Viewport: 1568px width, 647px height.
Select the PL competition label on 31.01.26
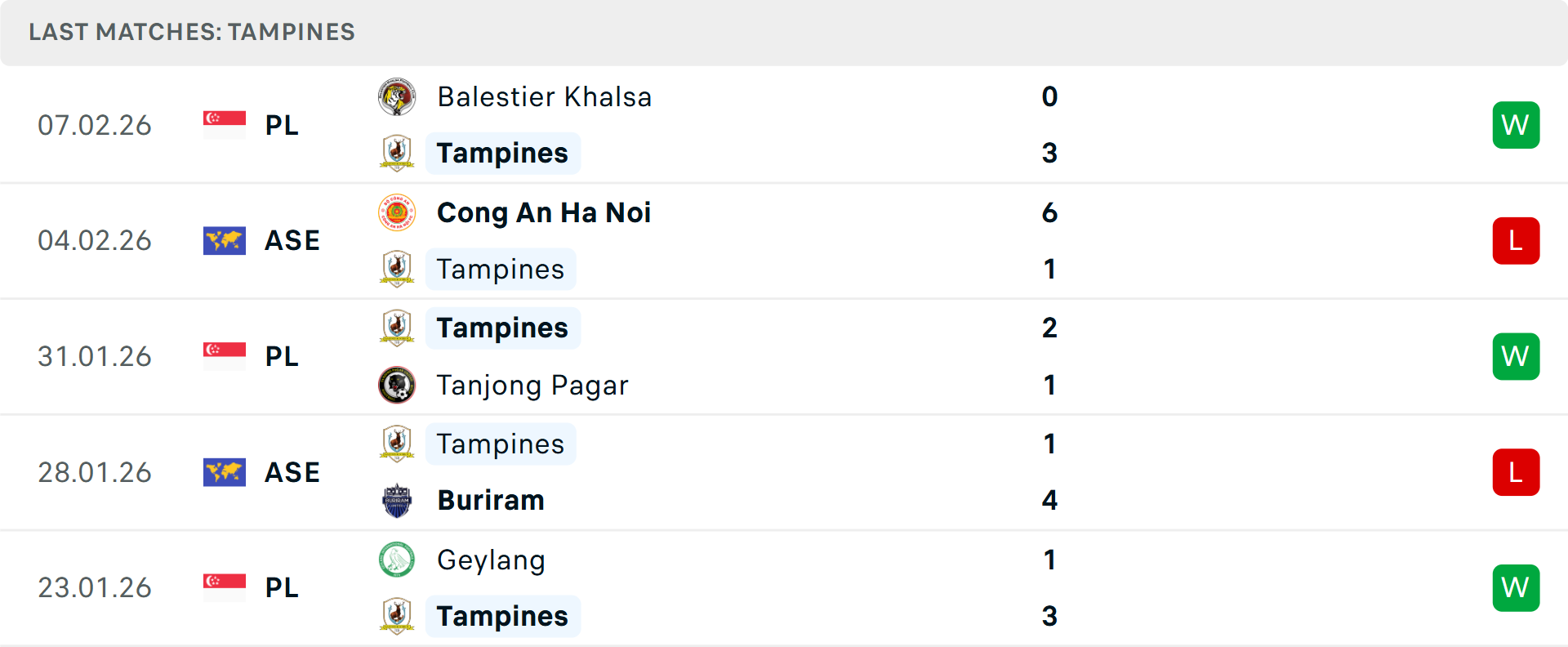282,356
